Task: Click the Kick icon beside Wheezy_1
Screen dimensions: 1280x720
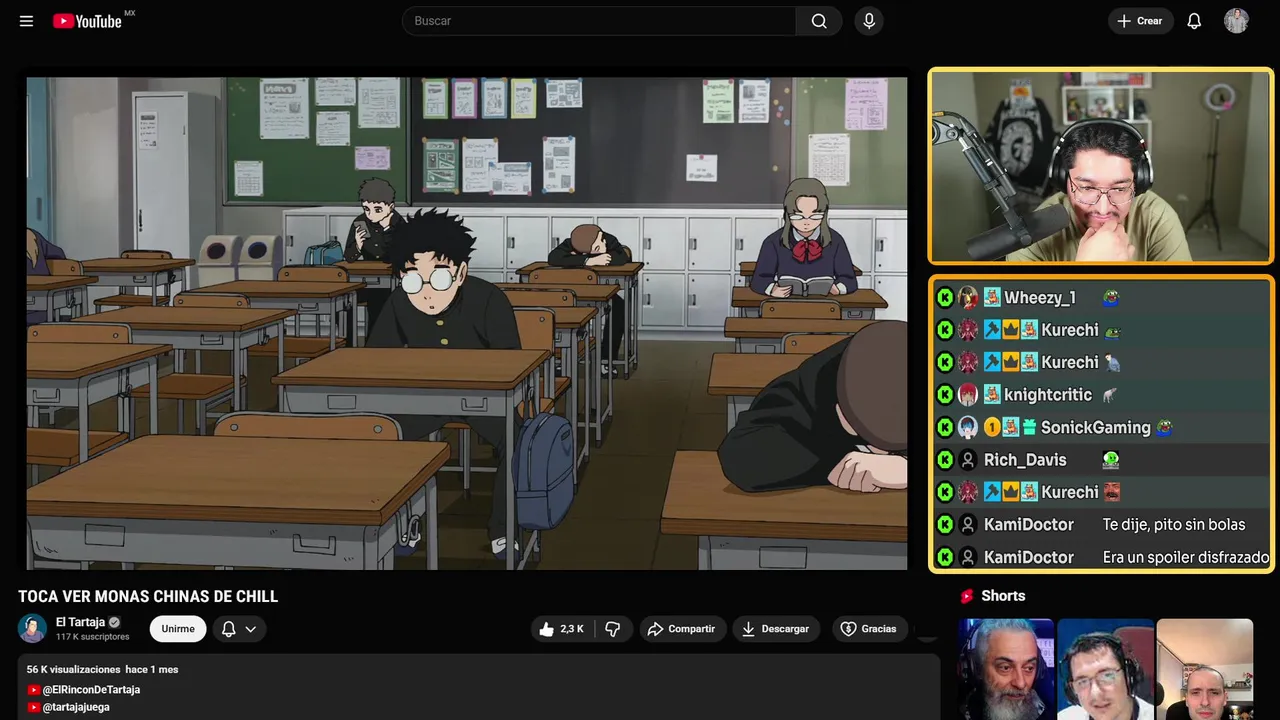Action: (x=945, y=297)
